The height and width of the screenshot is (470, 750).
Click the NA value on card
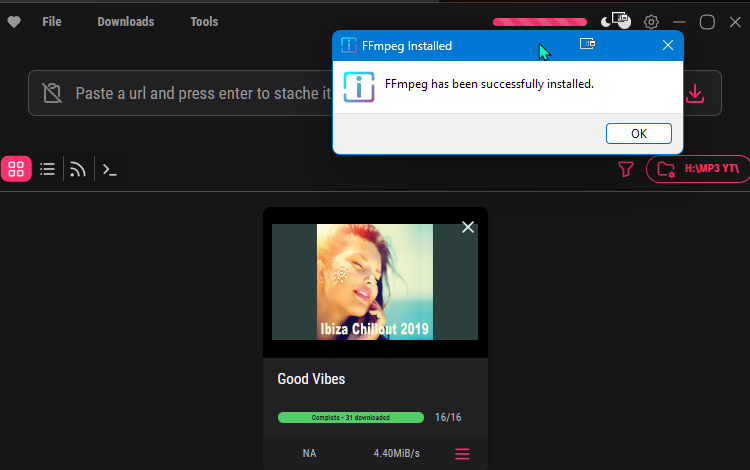point(309,453)
